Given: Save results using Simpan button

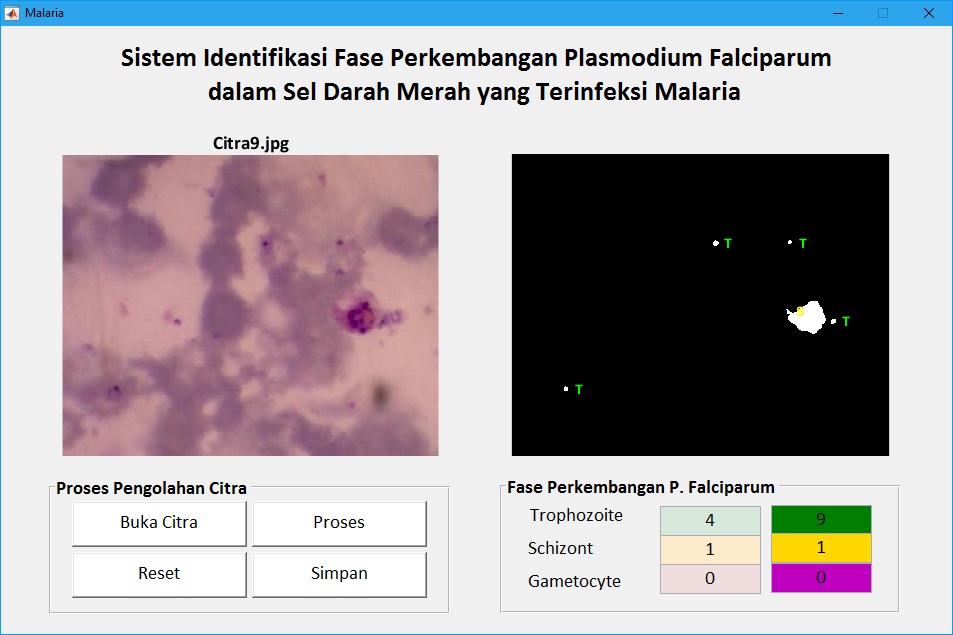Looking at the screenshot, I should (339, 574).
